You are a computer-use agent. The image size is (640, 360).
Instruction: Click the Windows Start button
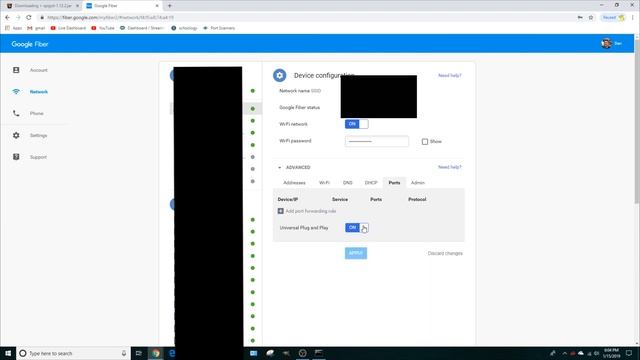(8, 353)
